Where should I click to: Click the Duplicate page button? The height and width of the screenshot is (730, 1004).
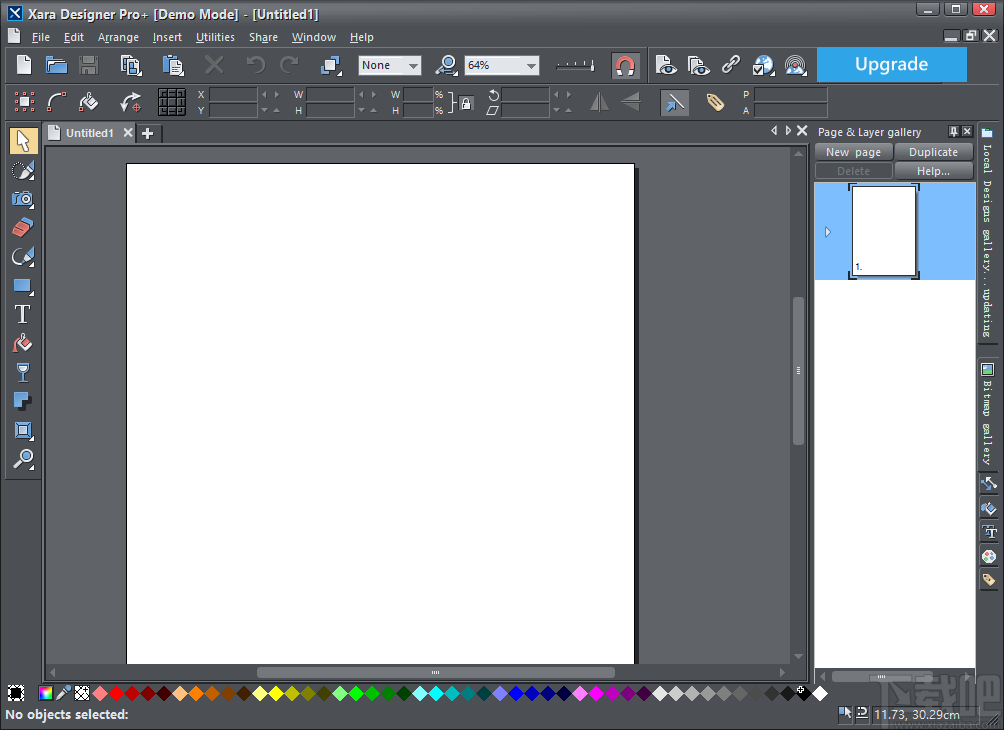coord(933,152)
